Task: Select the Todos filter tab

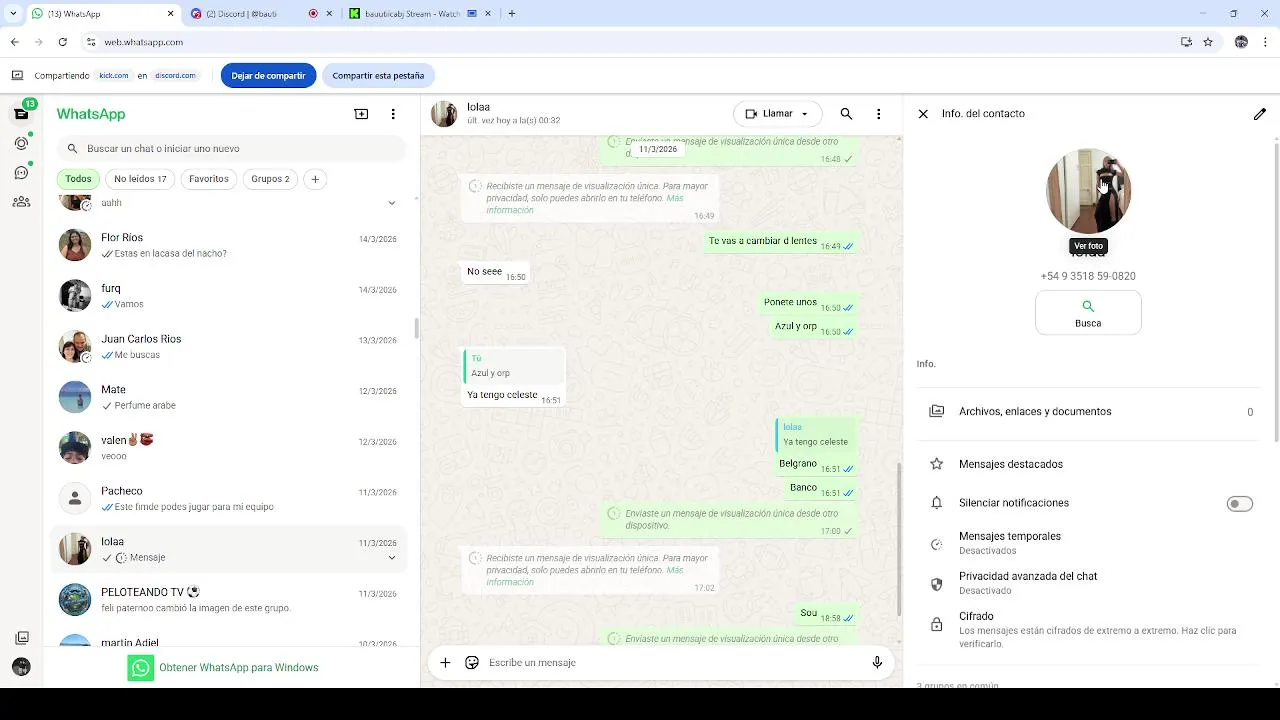Action: (78, 179)
